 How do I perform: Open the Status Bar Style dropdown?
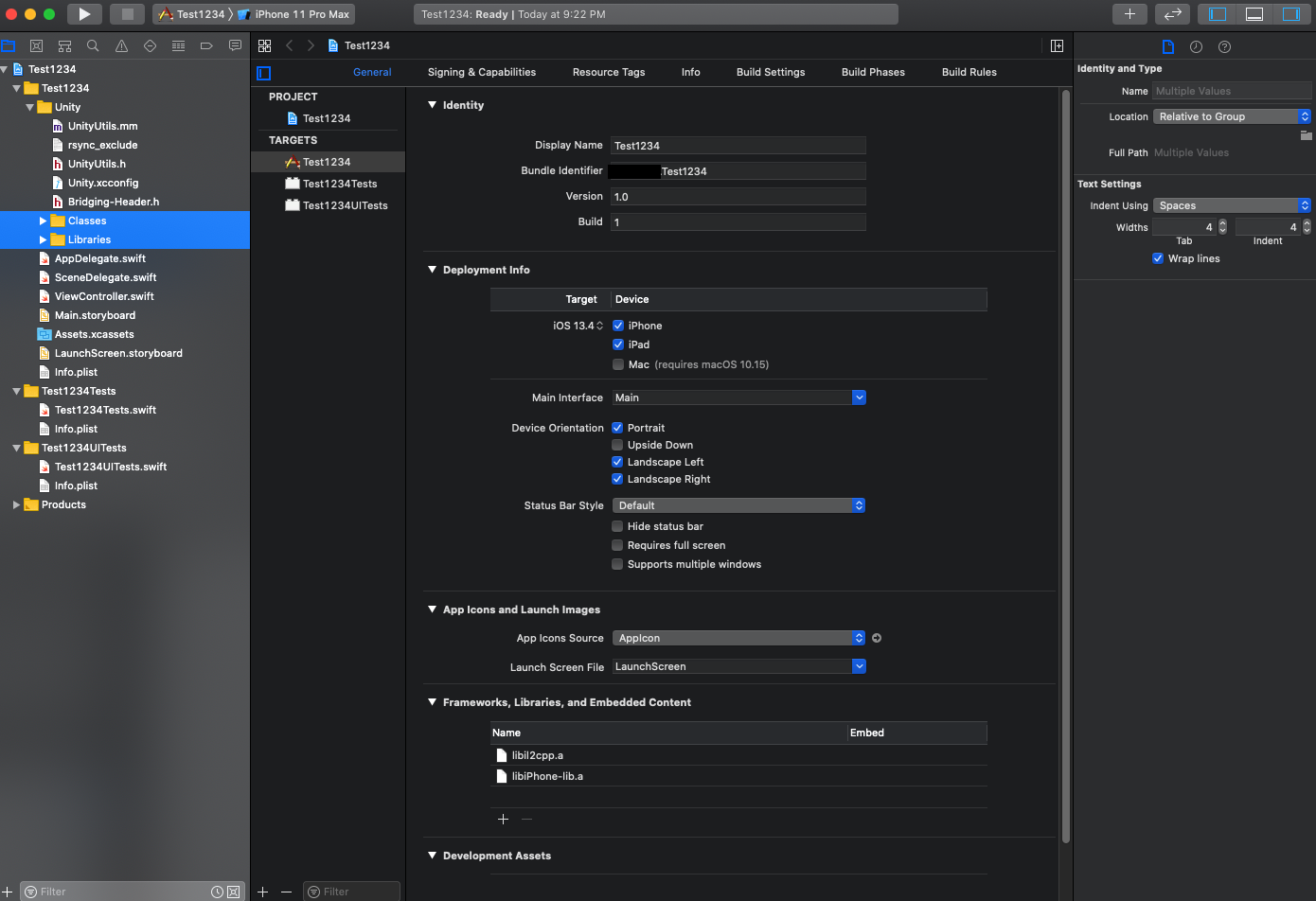coord(738,505)
